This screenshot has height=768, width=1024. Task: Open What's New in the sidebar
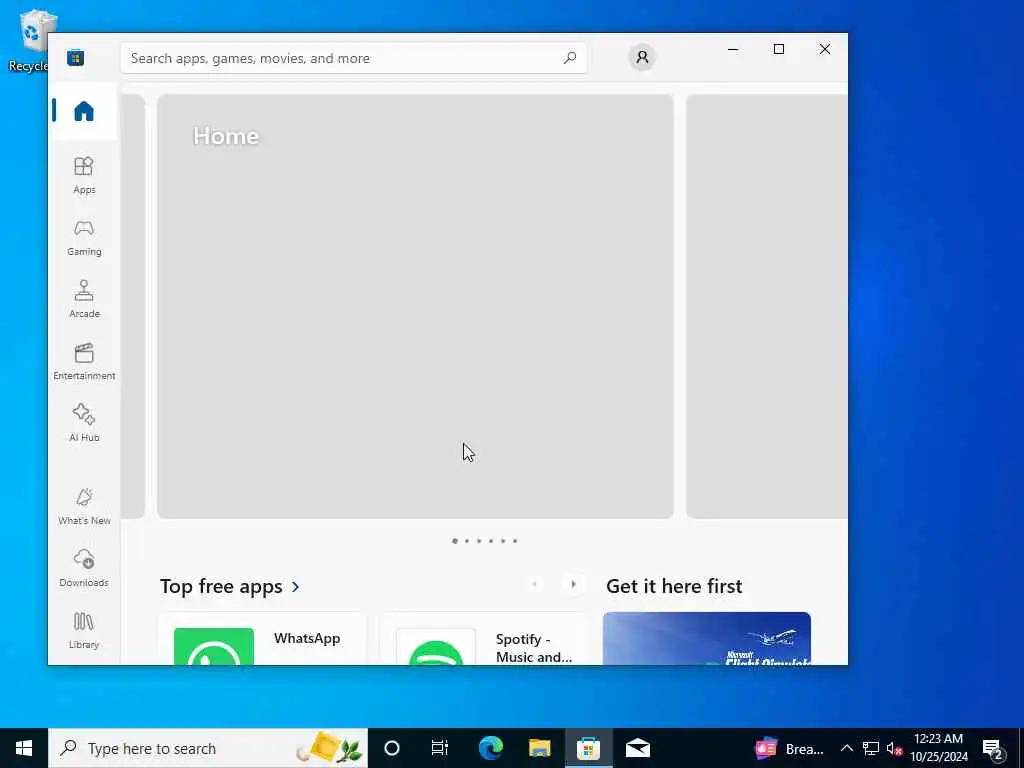click(x=84, y=506)
